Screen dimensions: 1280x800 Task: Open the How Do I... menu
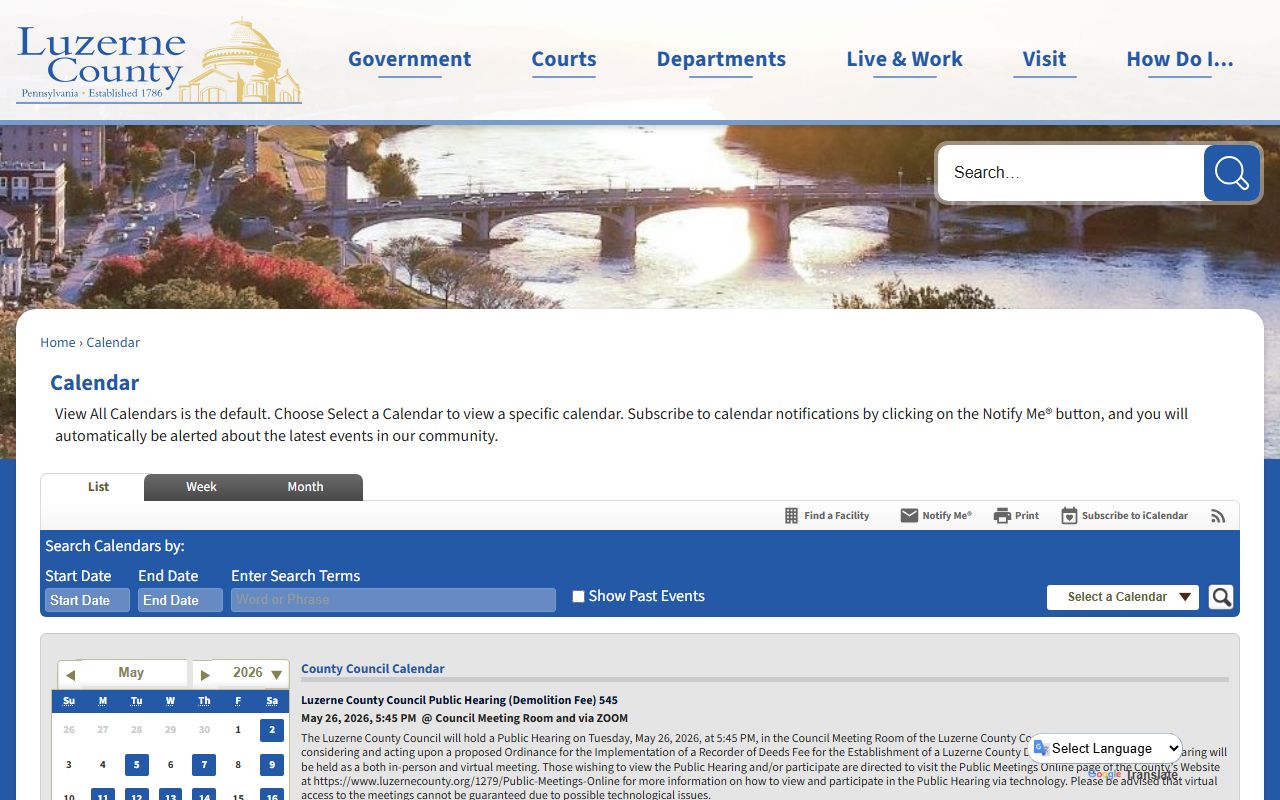point(1180,59)
